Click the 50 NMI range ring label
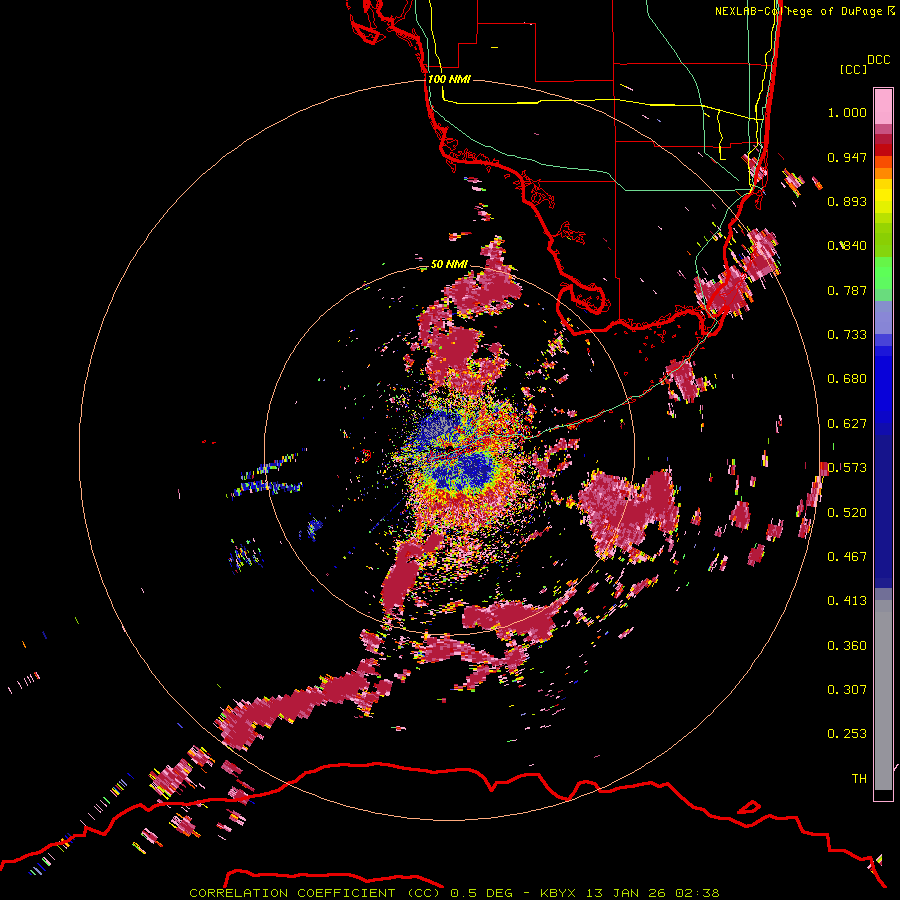 coord(449,264)
